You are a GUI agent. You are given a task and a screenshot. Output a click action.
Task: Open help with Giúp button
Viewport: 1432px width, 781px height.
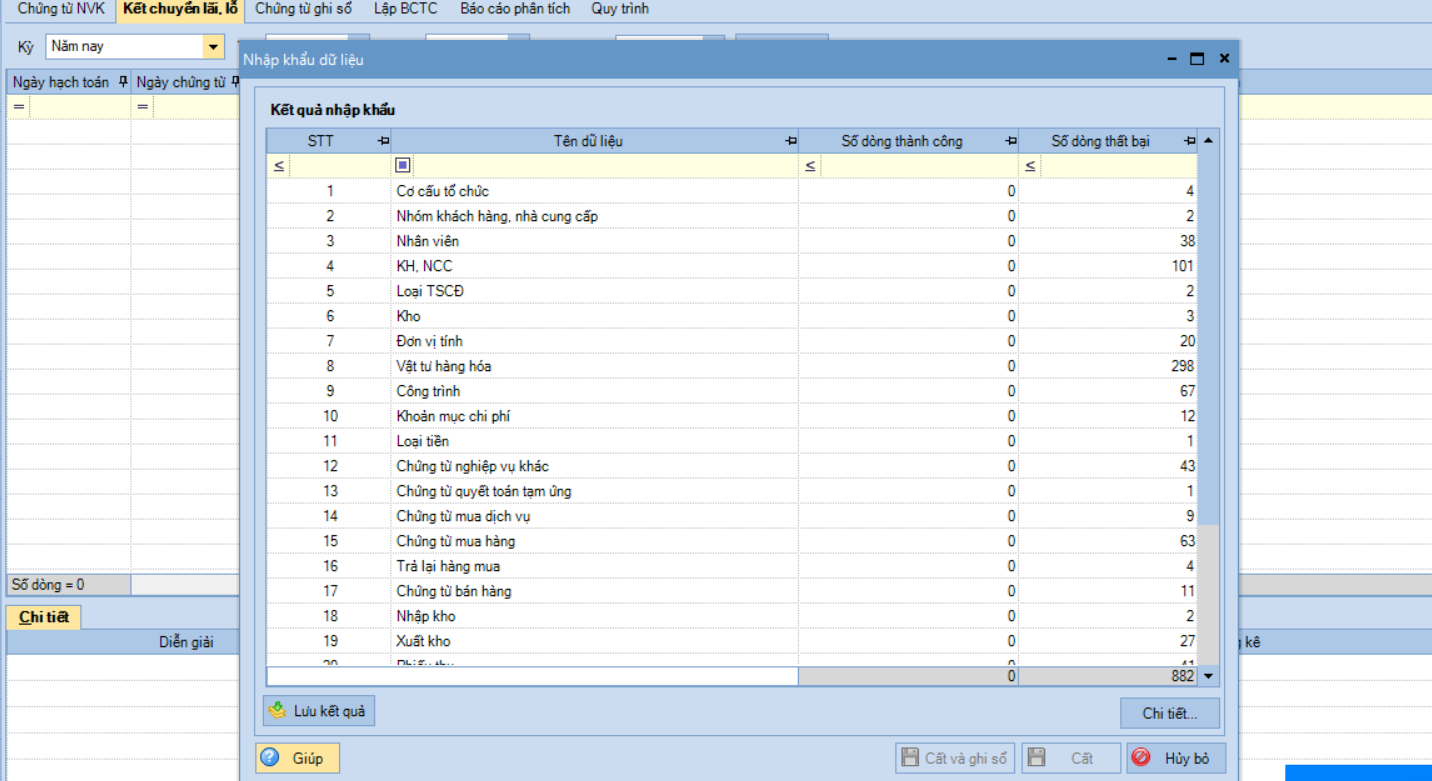[297, 758]
